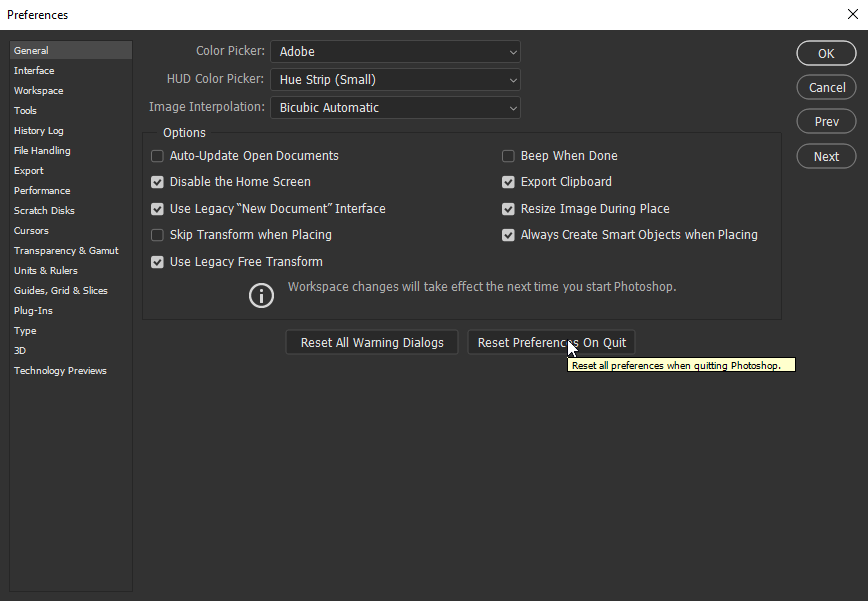
Task: Select the Scratch Disks category
Action: (x=44, y=210)
